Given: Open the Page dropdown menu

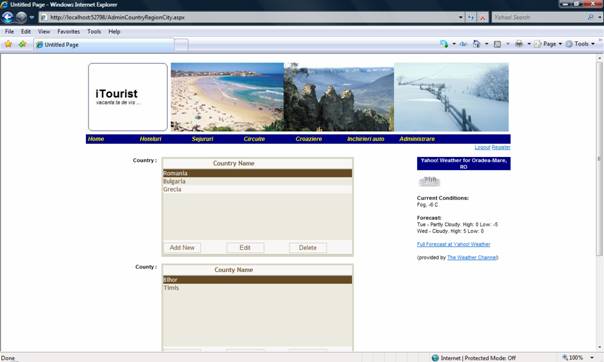Looking at the screenshot, I should click(549, 44).
